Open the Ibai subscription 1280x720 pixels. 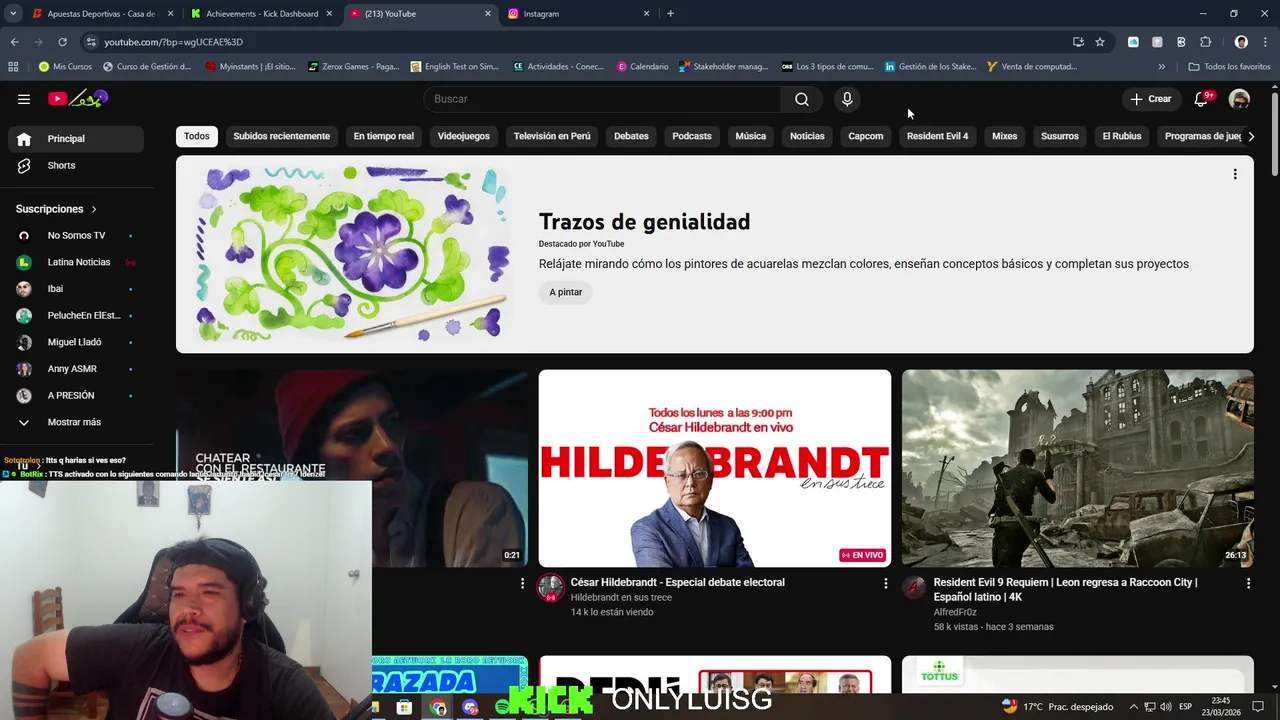(x=76, y=289)
